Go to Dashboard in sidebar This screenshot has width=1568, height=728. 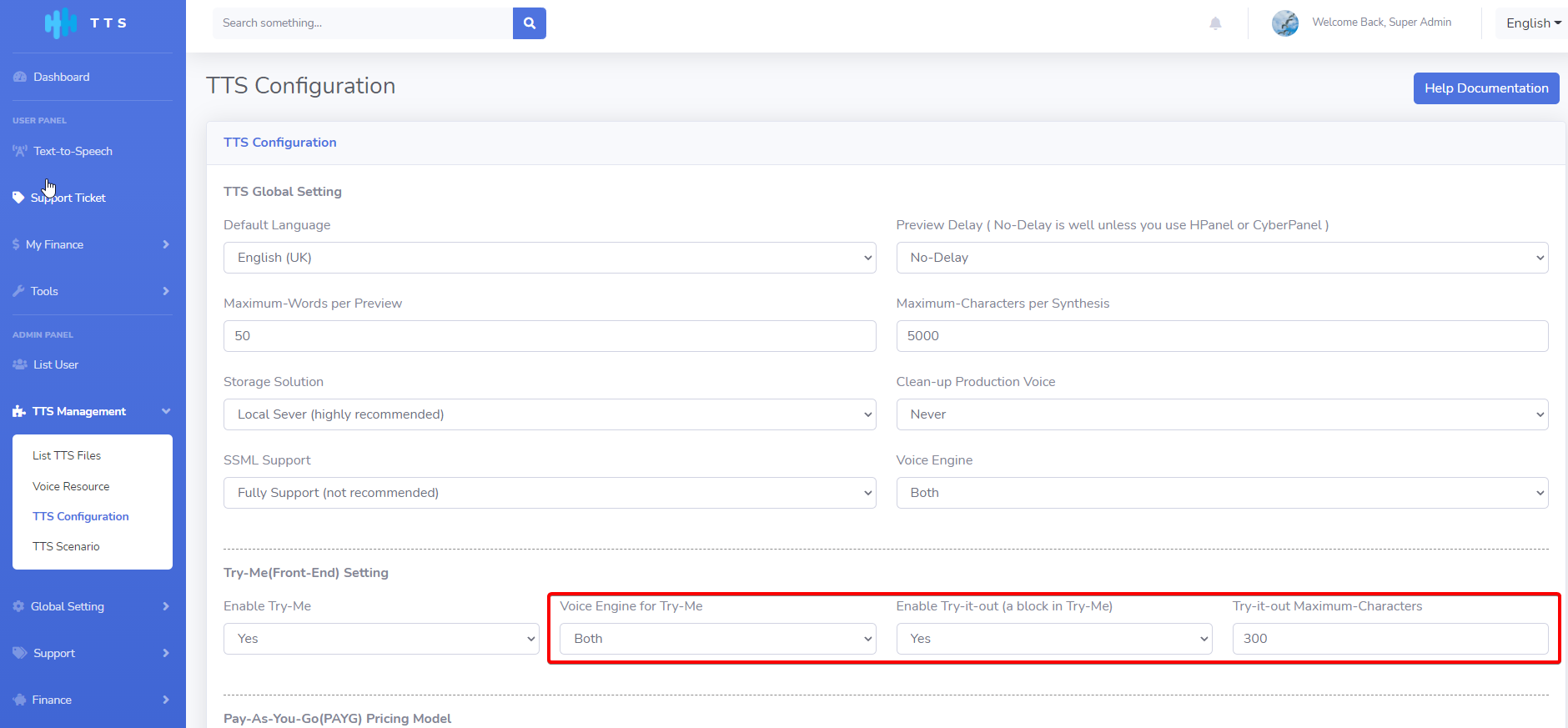point(62,77)
